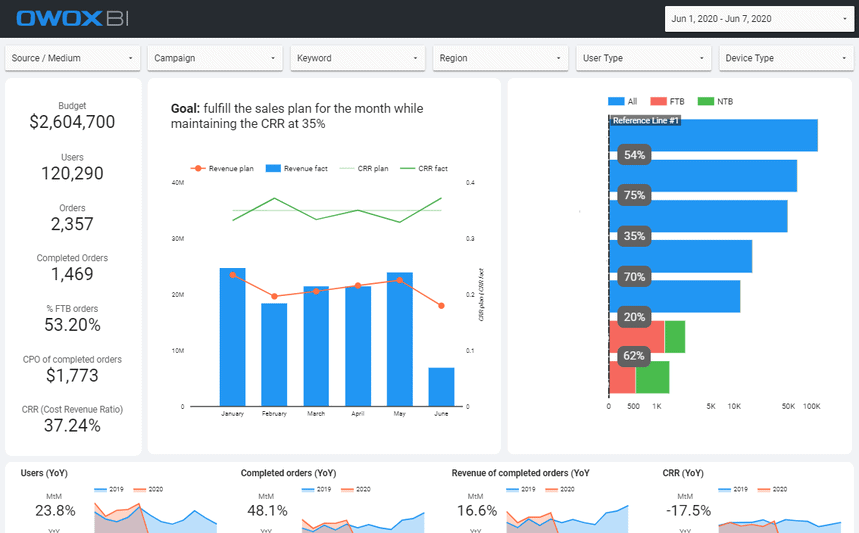The height and width of the screenshot is (533, 859).
Task: Open the User Type filter dropdown
Action: [644, 58]
